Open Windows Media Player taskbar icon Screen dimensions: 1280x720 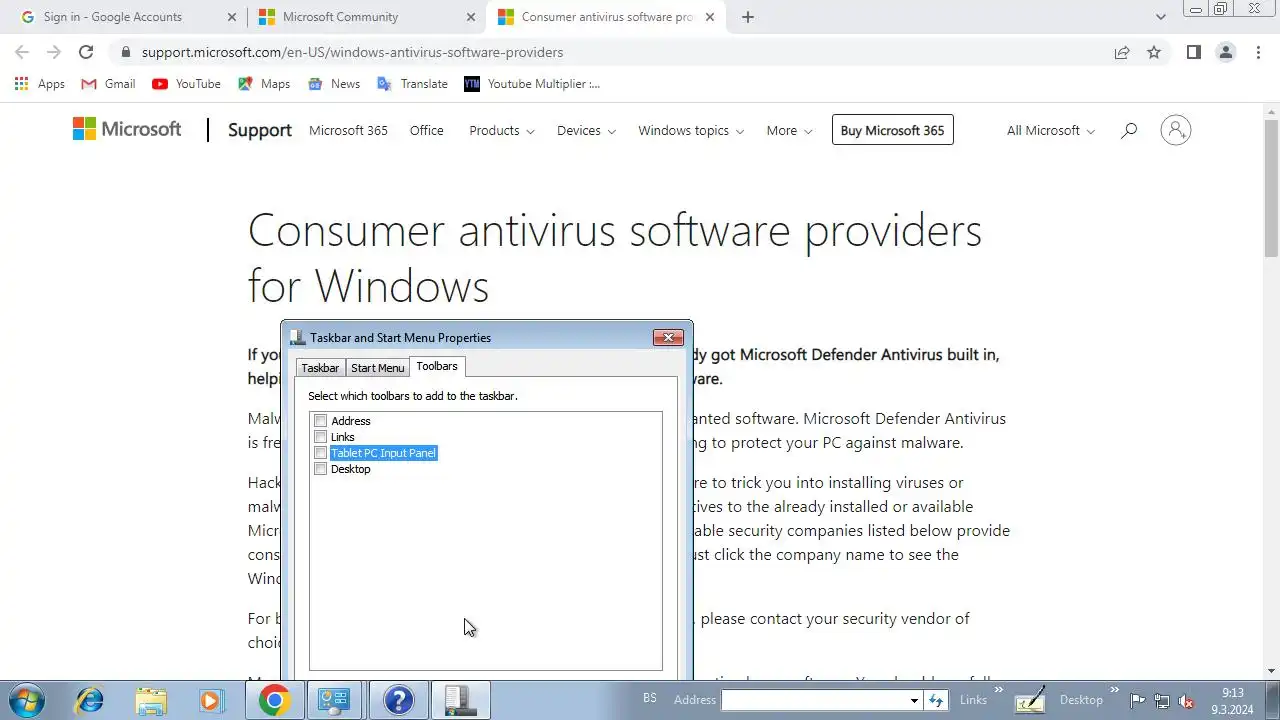(x=211, y=700)
